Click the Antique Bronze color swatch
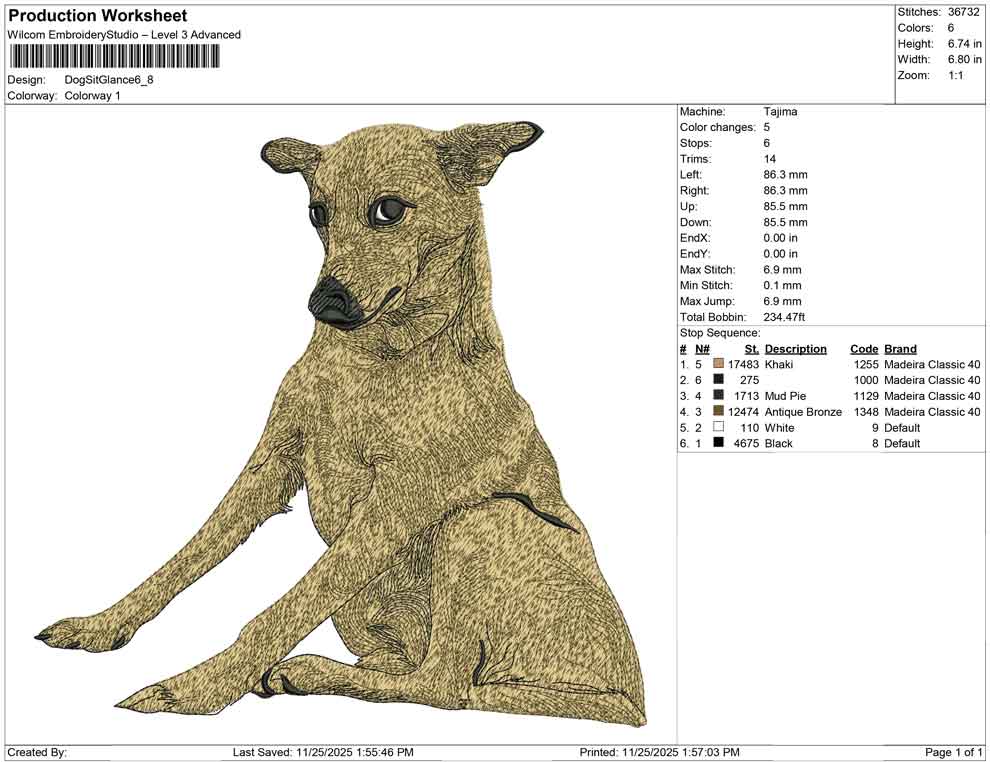Viewport: 990px width, 762px height. tap(718, 412)
